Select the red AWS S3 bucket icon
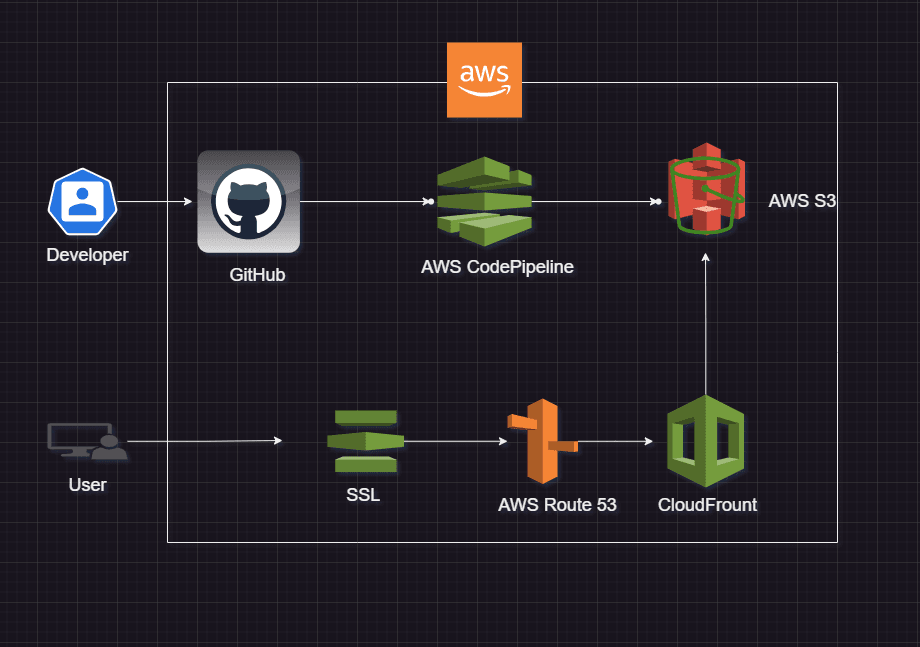 tap(706, 188)
